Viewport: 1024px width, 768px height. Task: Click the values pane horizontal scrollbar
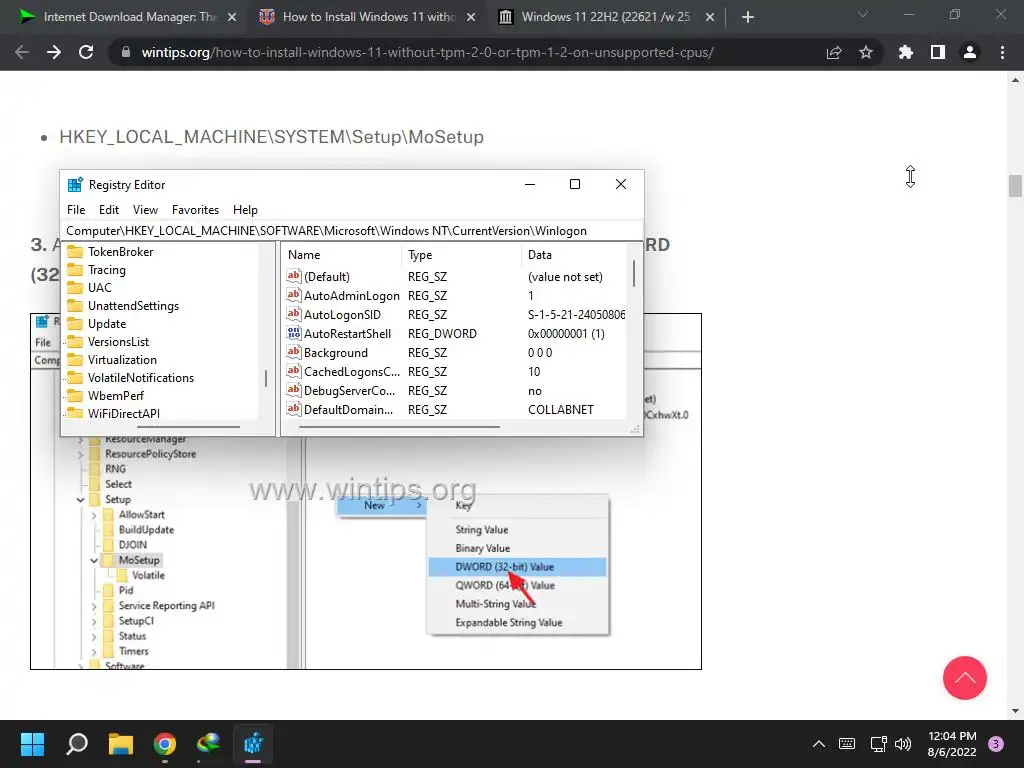pyautogui.click(x=399, y=427)
